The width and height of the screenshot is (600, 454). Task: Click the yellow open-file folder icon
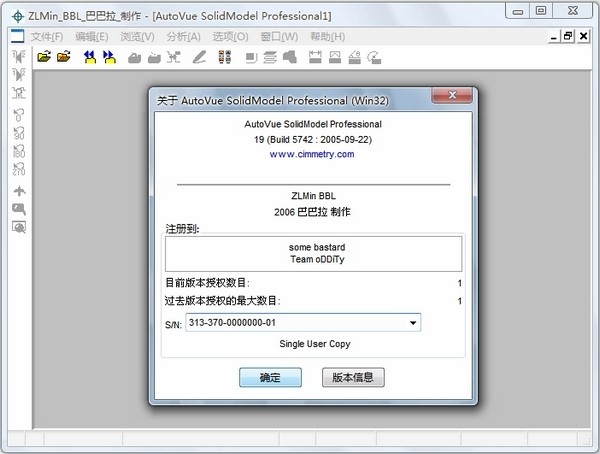[x=44, y=57]
